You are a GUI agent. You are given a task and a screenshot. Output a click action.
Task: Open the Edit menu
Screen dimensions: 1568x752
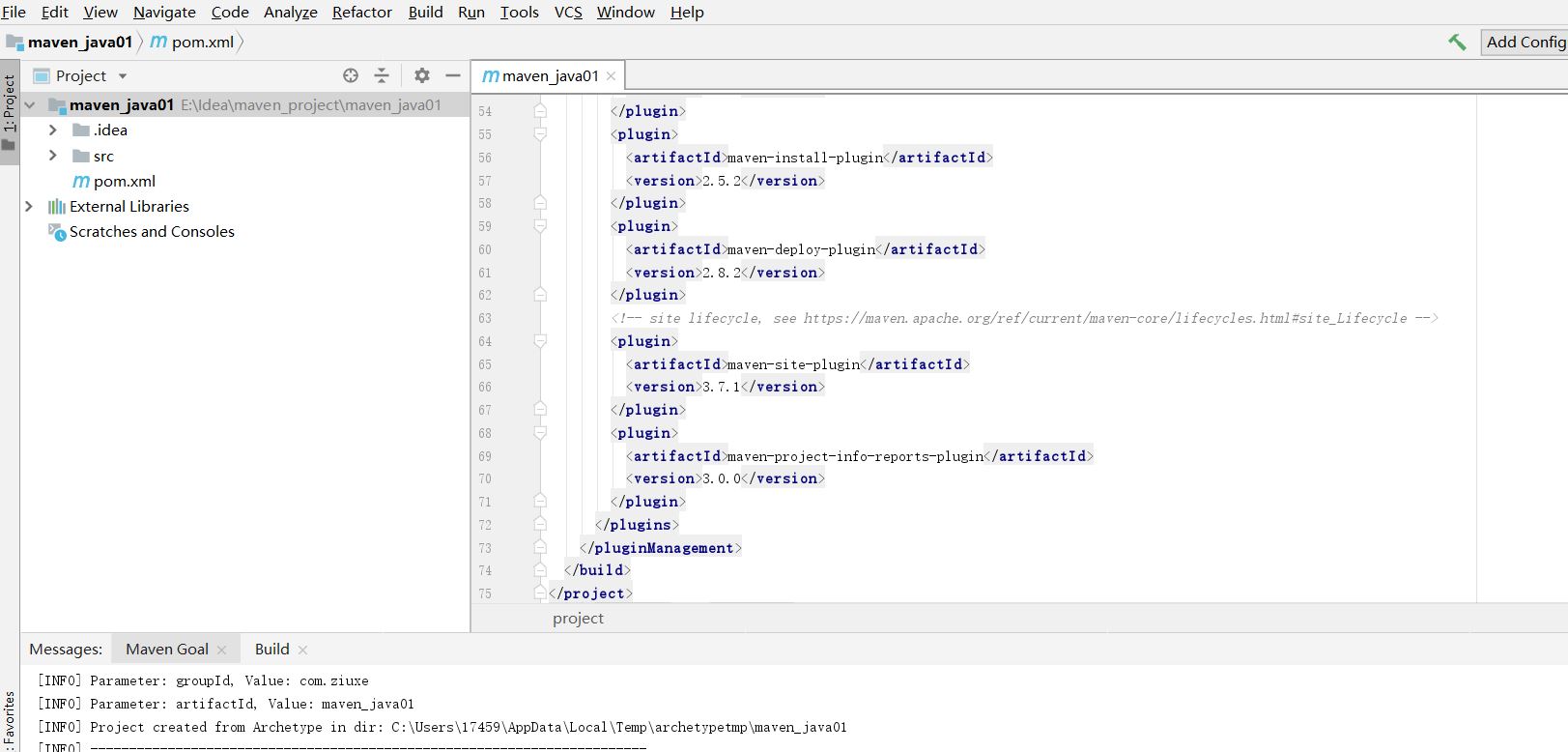coord(54,12)
